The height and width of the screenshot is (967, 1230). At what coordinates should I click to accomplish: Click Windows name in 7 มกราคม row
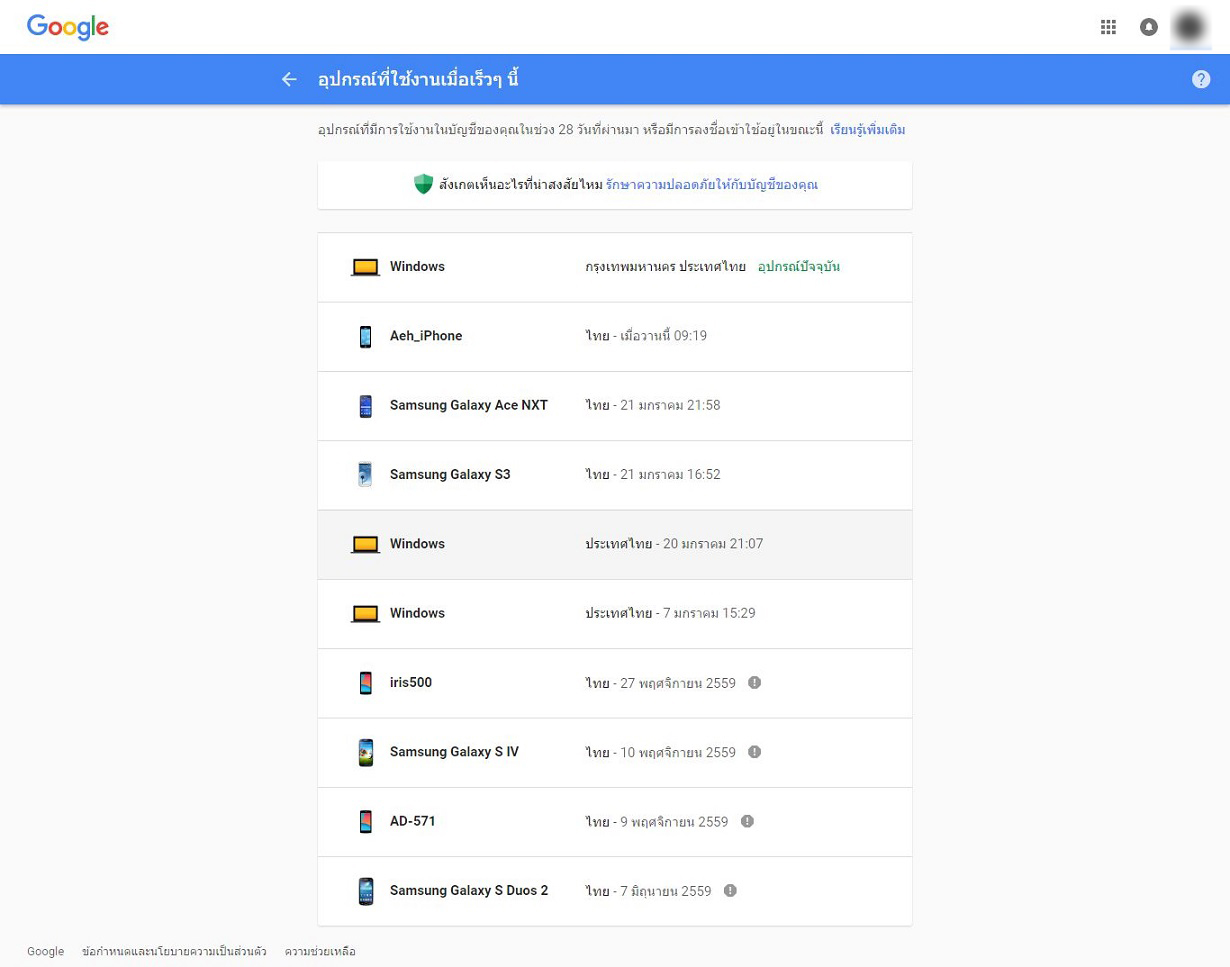417,613
